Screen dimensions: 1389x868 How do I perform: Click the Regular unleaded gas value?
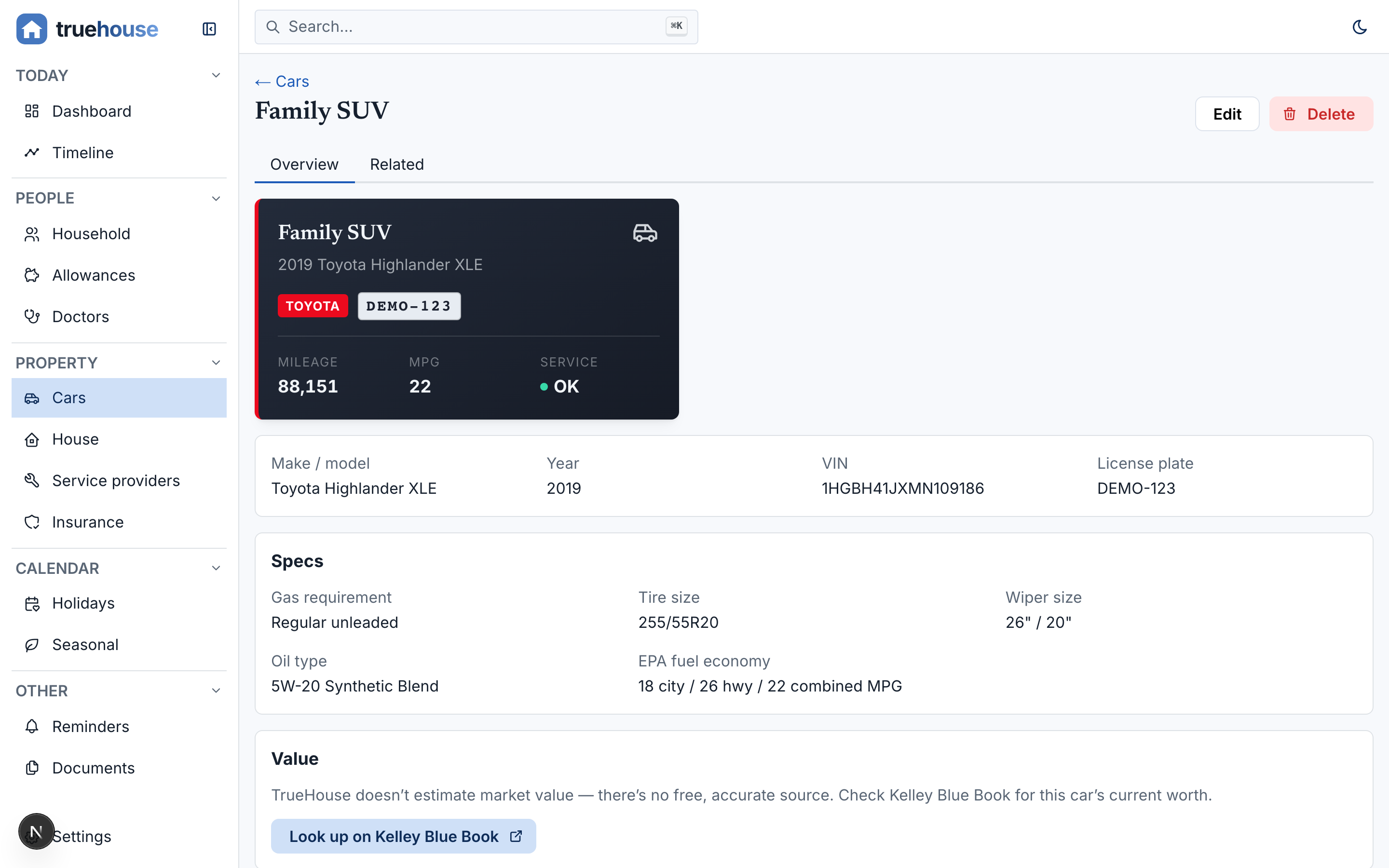(334, 622)
